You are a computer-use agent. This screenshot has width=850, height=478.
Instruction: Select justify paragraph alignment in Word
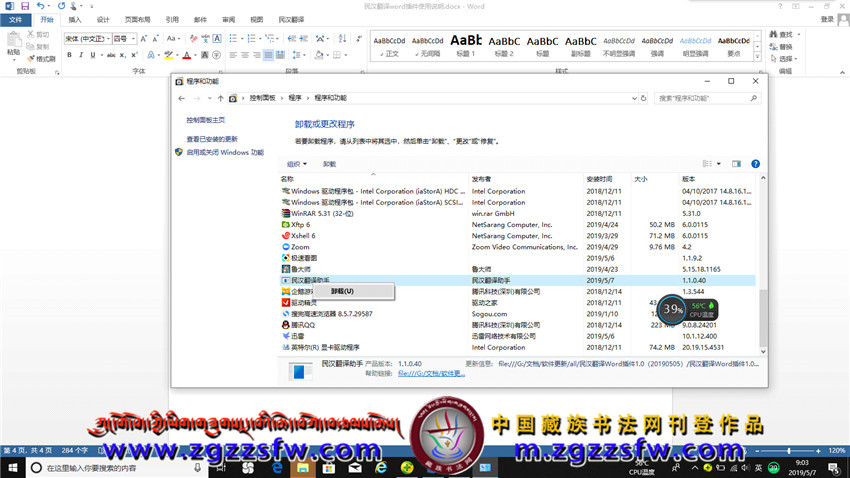pos(268,55)
